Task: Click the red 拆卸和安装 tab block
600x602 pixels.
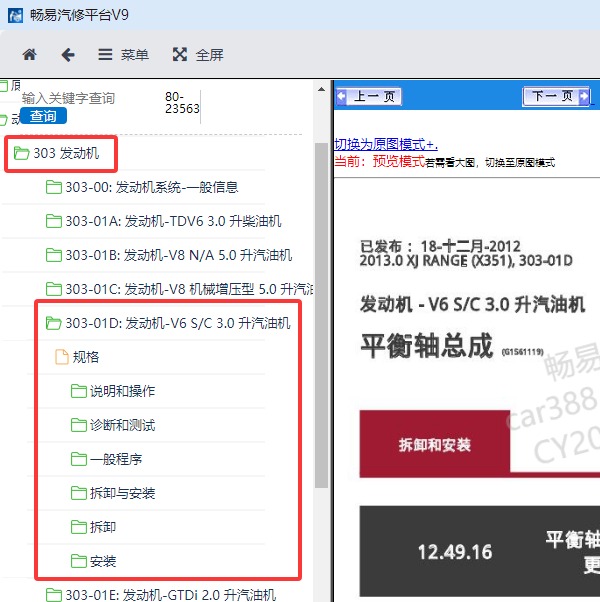Action: (x=435, y=444)
